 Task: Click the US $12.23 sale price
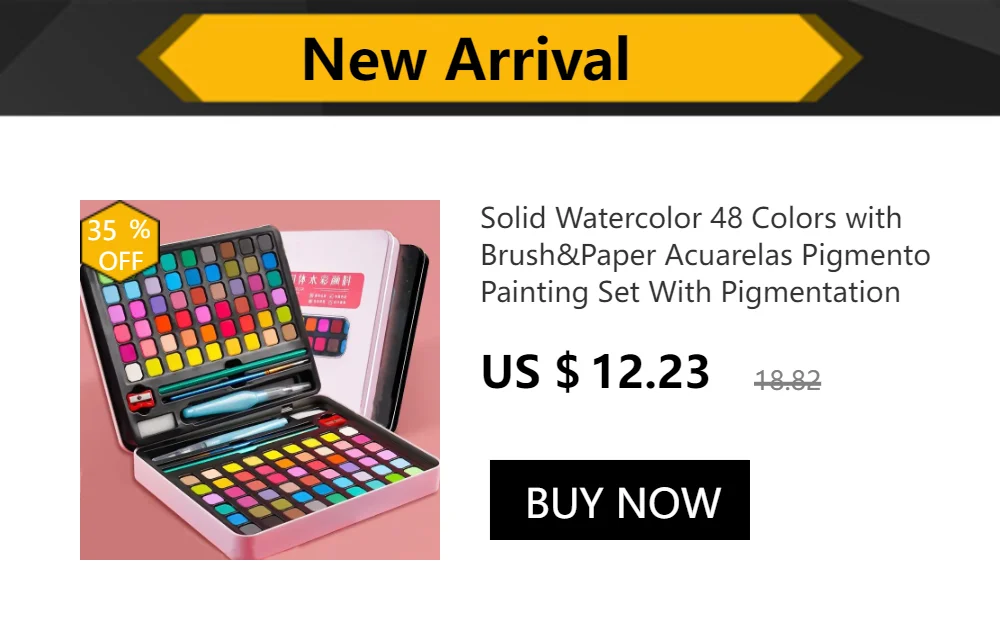595,371
